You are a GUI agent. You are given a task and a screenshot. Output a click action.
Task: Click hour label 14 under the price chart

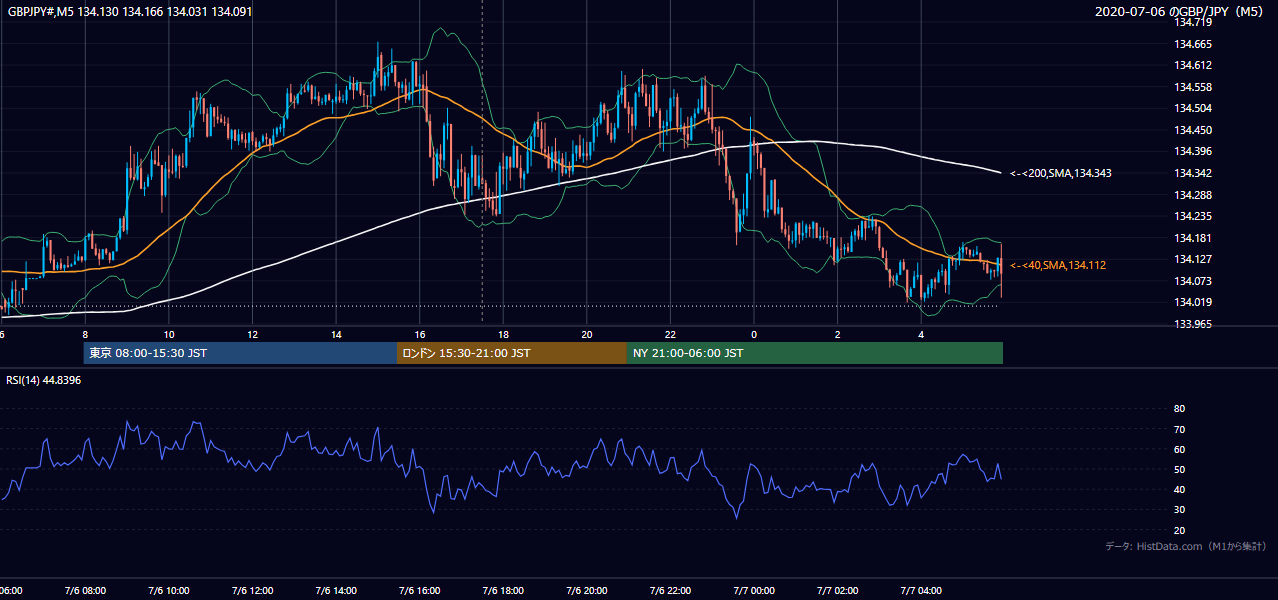click(336, 334)
